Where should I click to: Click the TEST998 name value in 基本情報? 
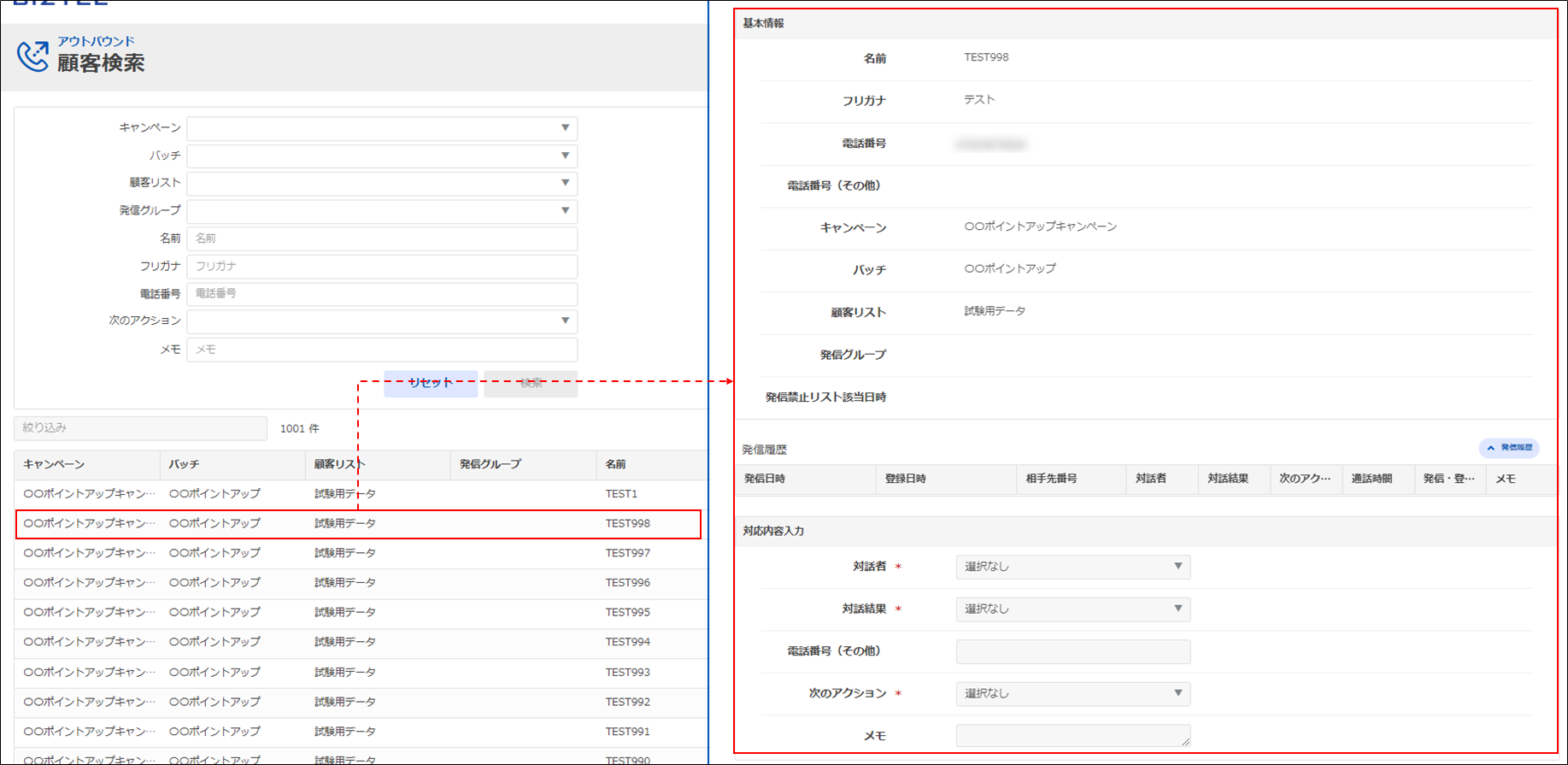tap(986, 58)
